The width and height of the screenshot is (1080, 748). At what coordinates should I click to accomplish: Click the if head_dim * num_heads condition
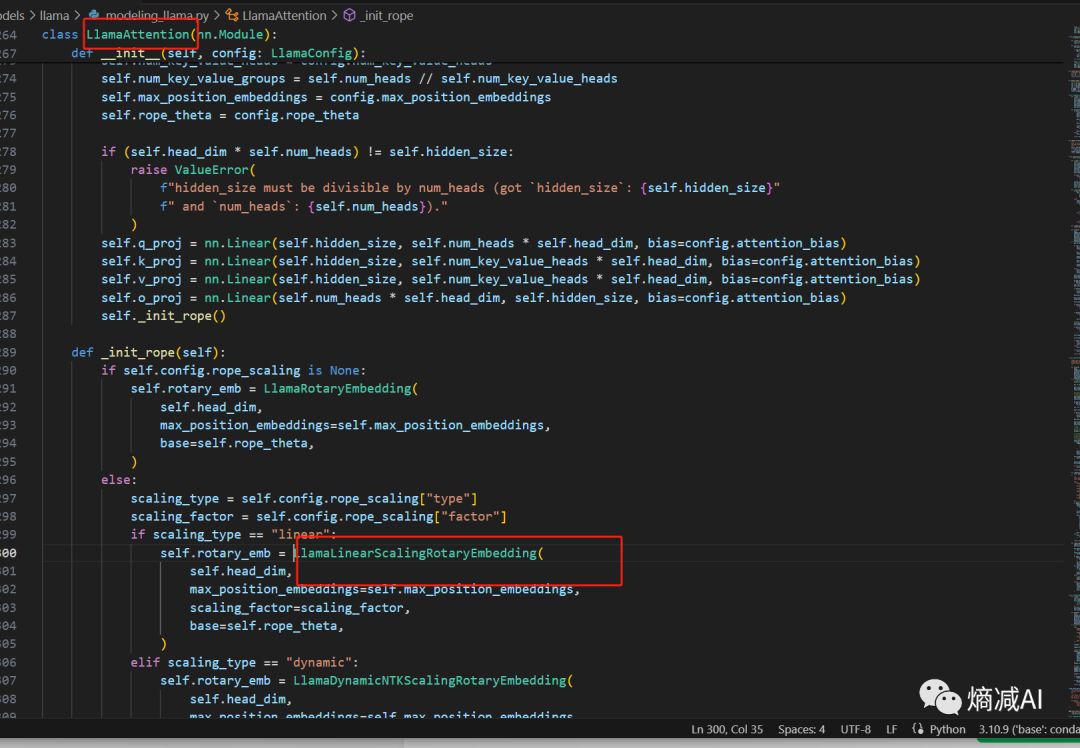(307, 152)
